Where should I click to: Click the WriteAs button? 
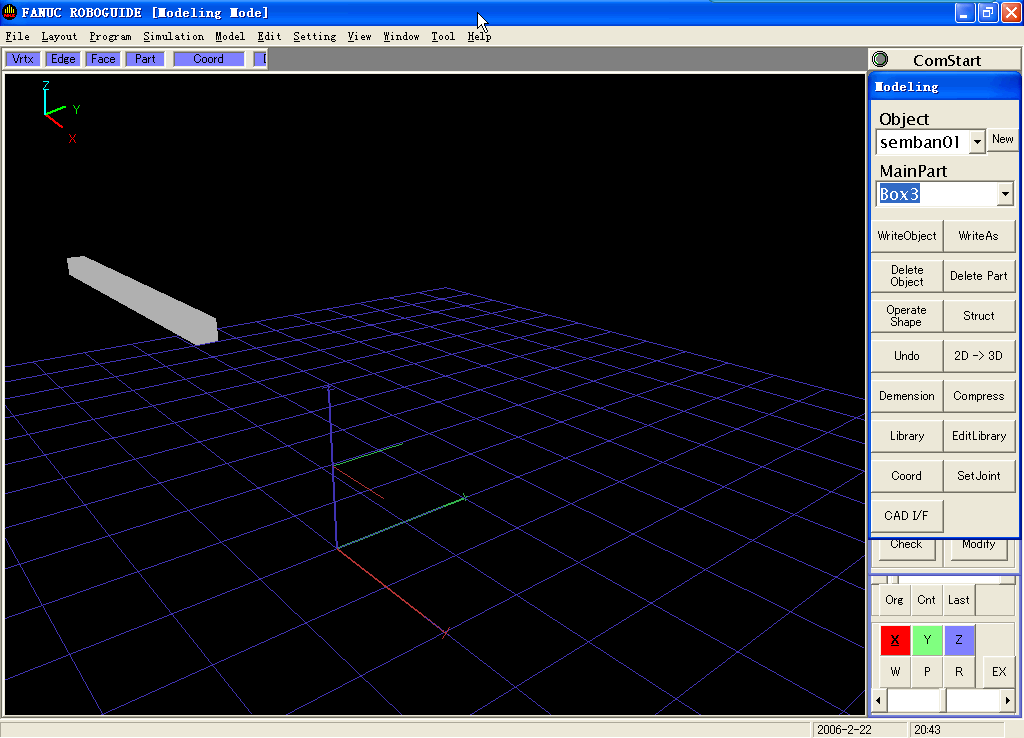[x=978, y=236]
